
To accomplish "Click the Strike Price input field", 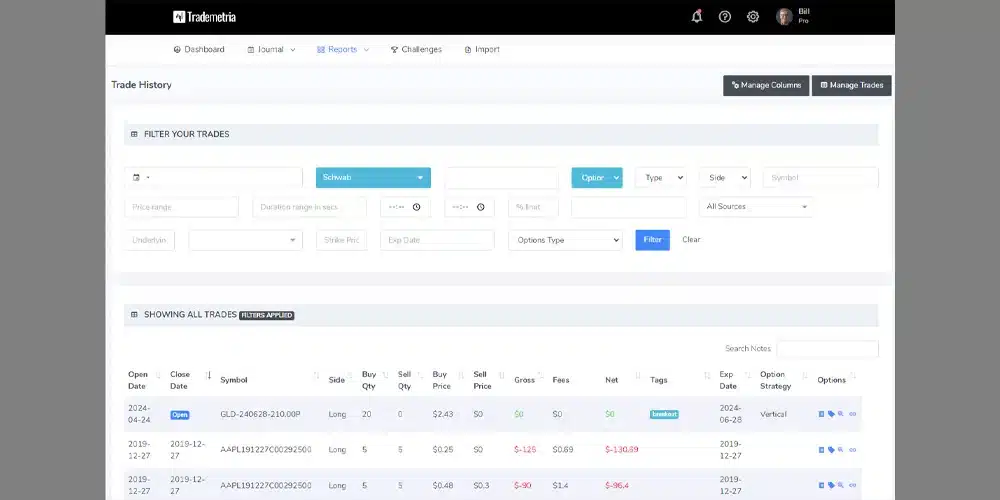I will click(341, 240).
